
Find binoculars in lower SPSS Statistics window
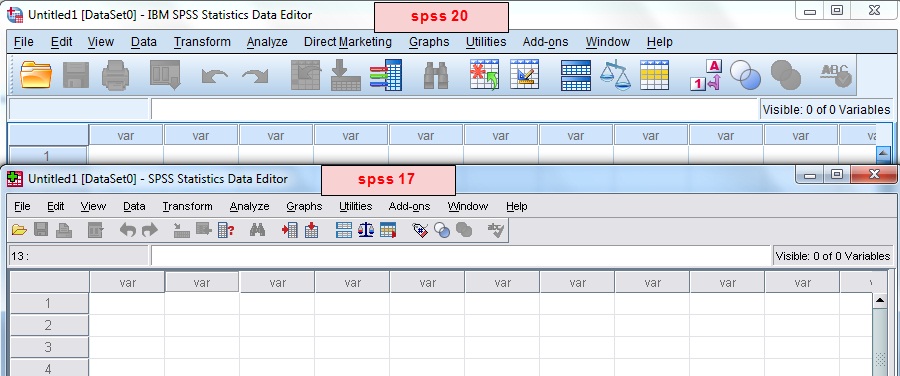click(258, 231)
